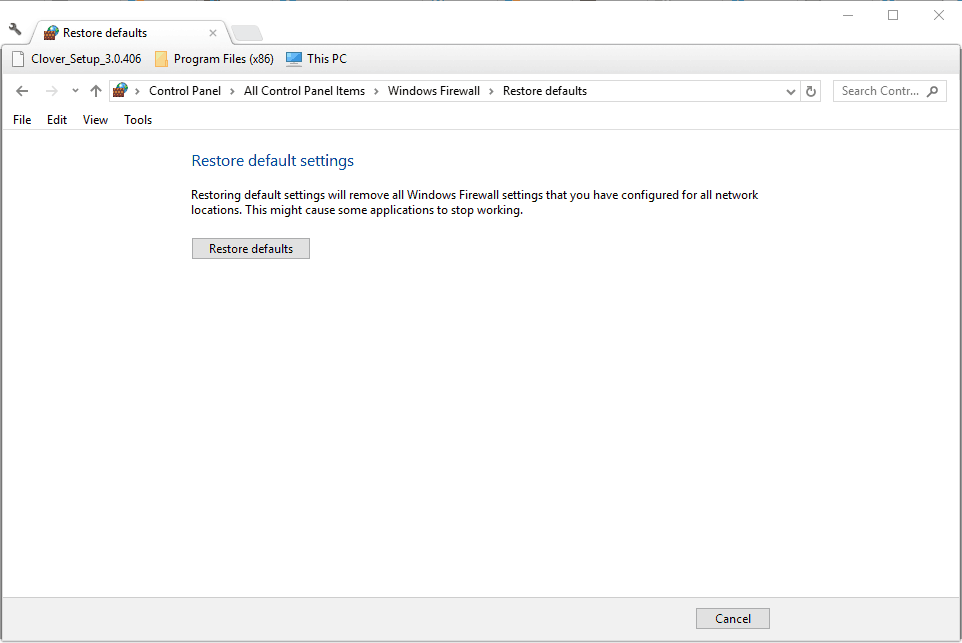Open the View menu
Viewport: 962px width, 643px height.
96,120
